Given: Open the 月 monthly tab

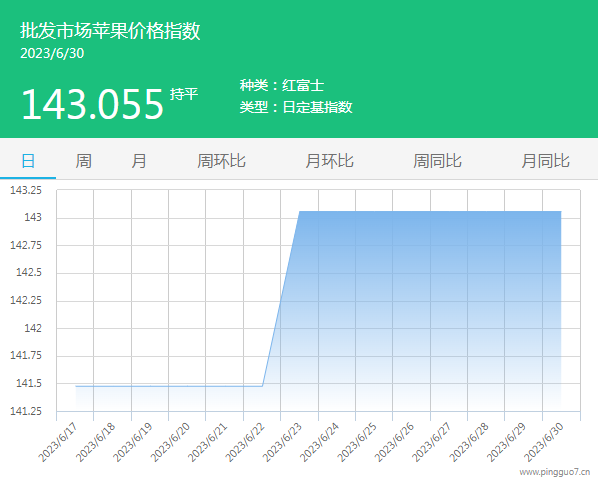Looking at the screenshot, I should click(139, 161).
